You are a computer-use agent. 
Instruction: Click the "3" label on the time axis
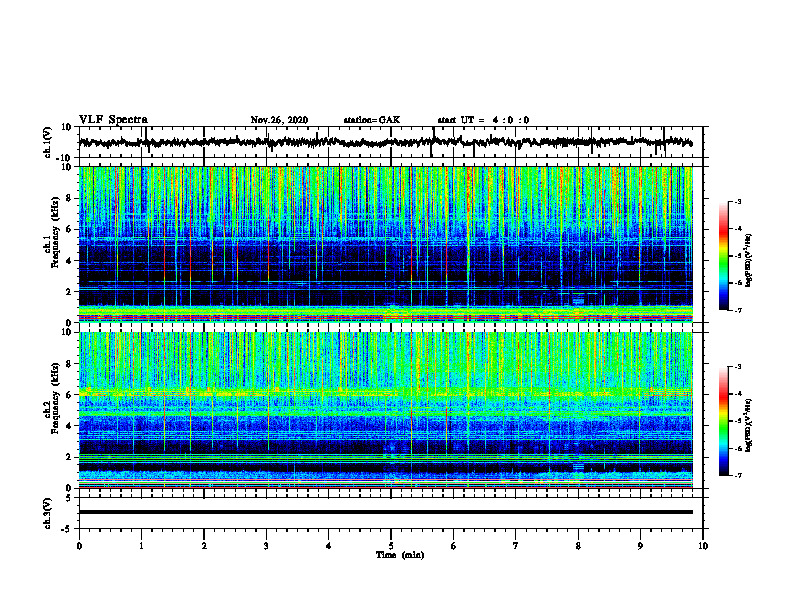266,546
